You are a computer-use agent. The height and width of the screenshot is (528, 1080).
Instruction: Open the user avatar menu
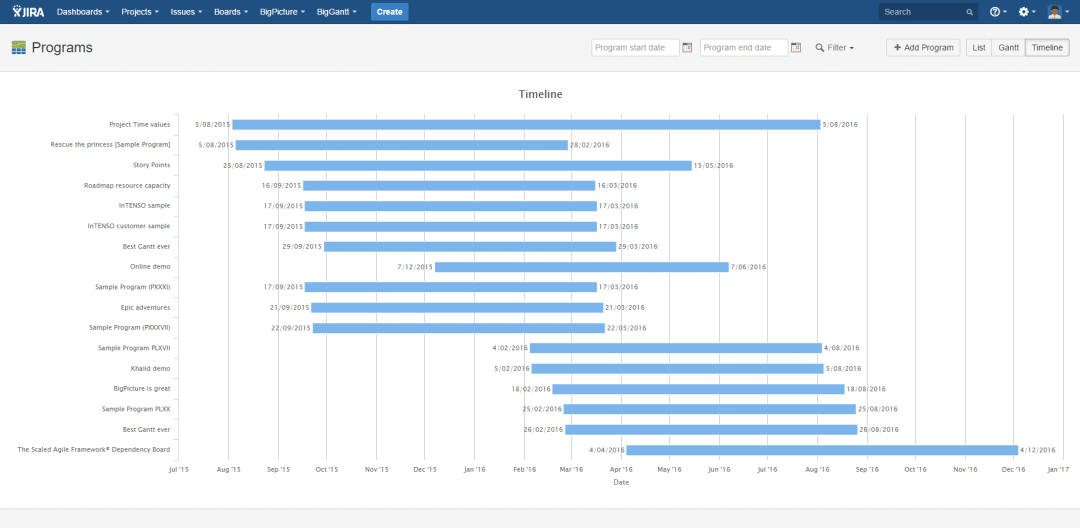[x=1058, y=12]
